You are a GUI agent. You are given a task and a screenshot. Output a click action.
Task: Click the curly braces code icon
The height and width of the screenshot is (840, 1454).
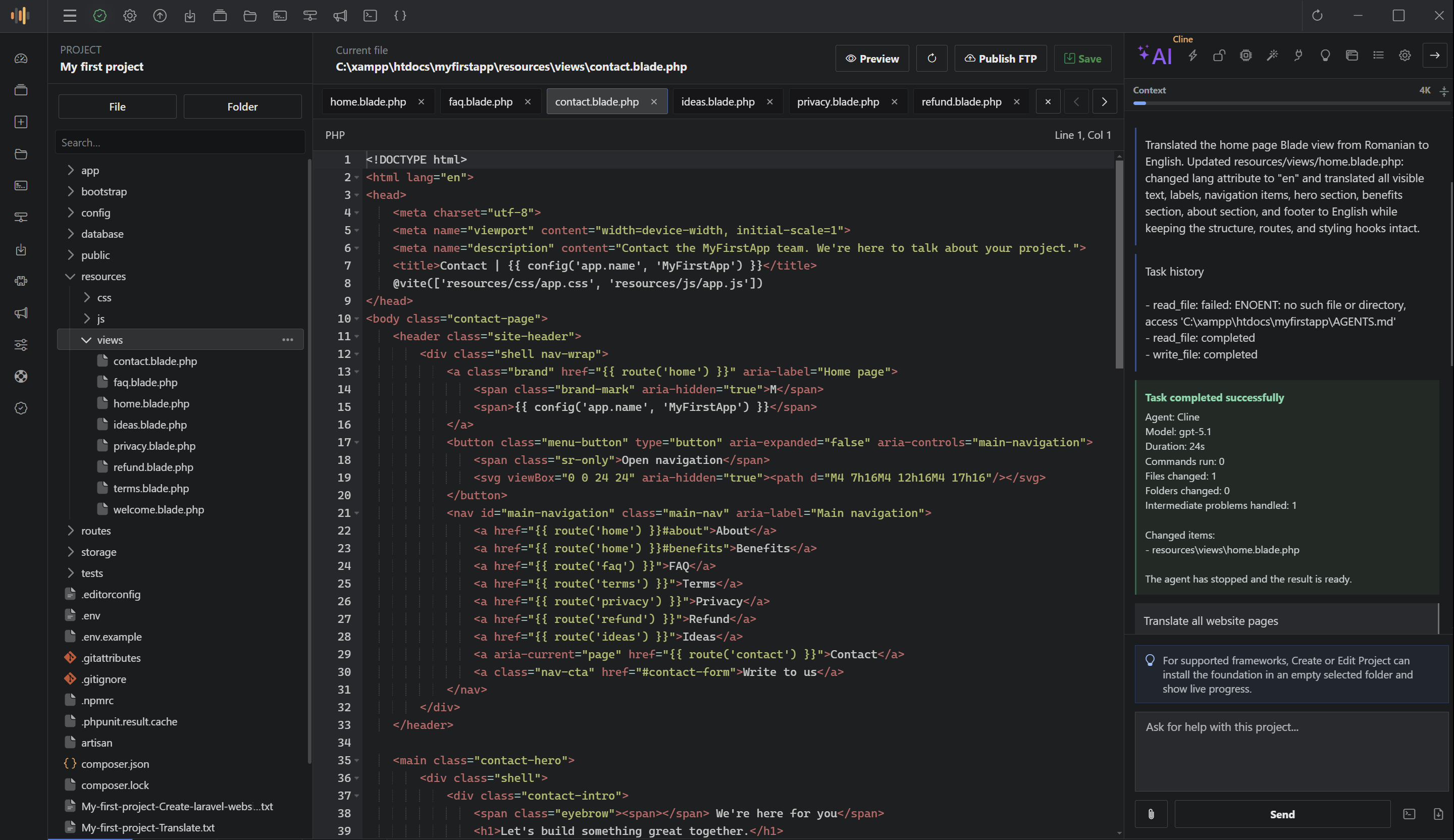point(400,16)
